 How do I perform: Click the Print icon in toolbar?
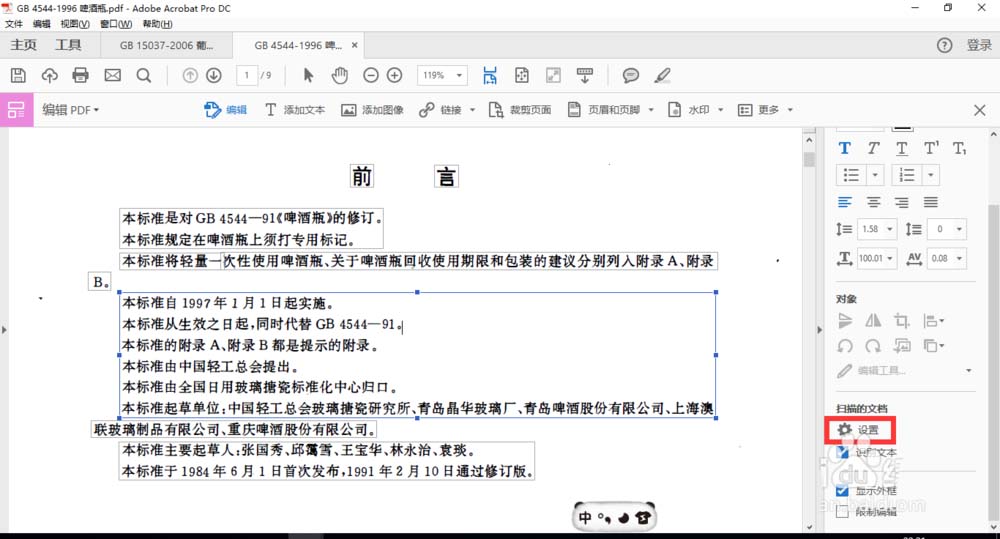(81, 75)
